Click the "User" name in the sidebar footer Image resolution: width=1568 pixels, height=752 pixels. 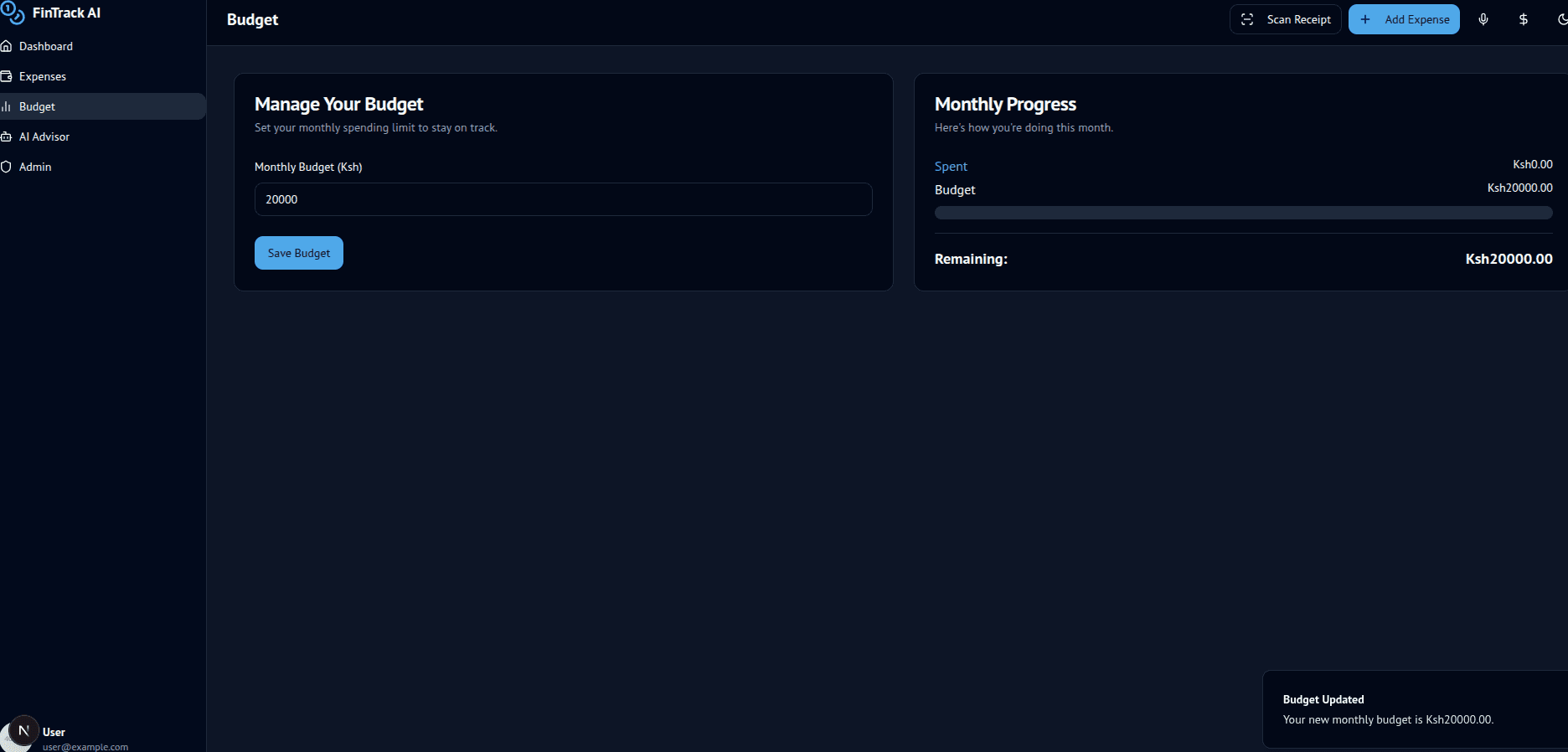(54, 732)
